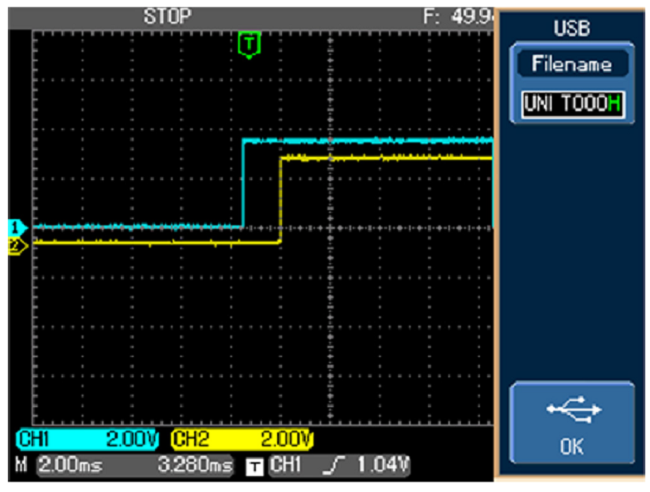Screen dimensions: 650x492
Task: Open the 1.04V trigger level value
Action: [x=381, y=465]
